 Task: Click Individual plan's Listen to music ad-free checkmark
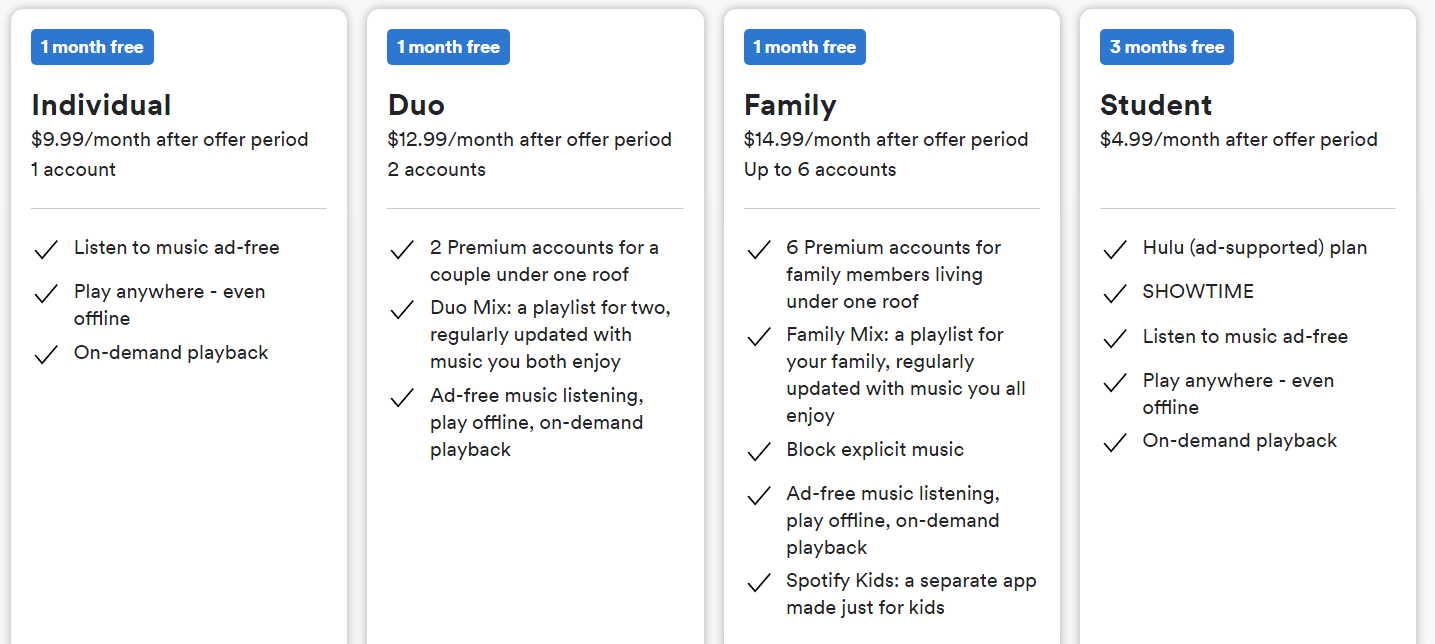coord(46,249)
